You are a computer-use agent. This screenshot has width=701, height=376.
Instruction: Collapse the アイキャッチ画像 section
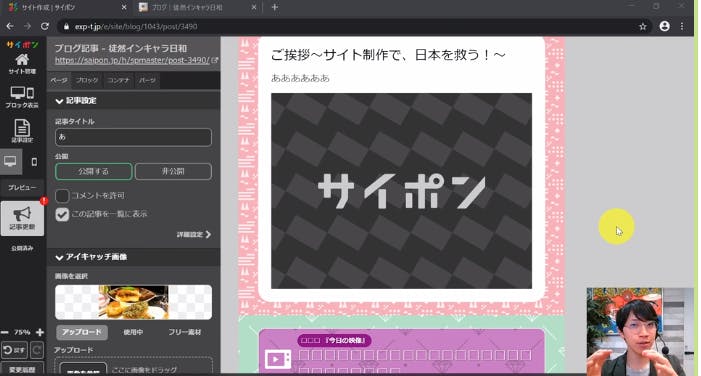click(133, 257)
